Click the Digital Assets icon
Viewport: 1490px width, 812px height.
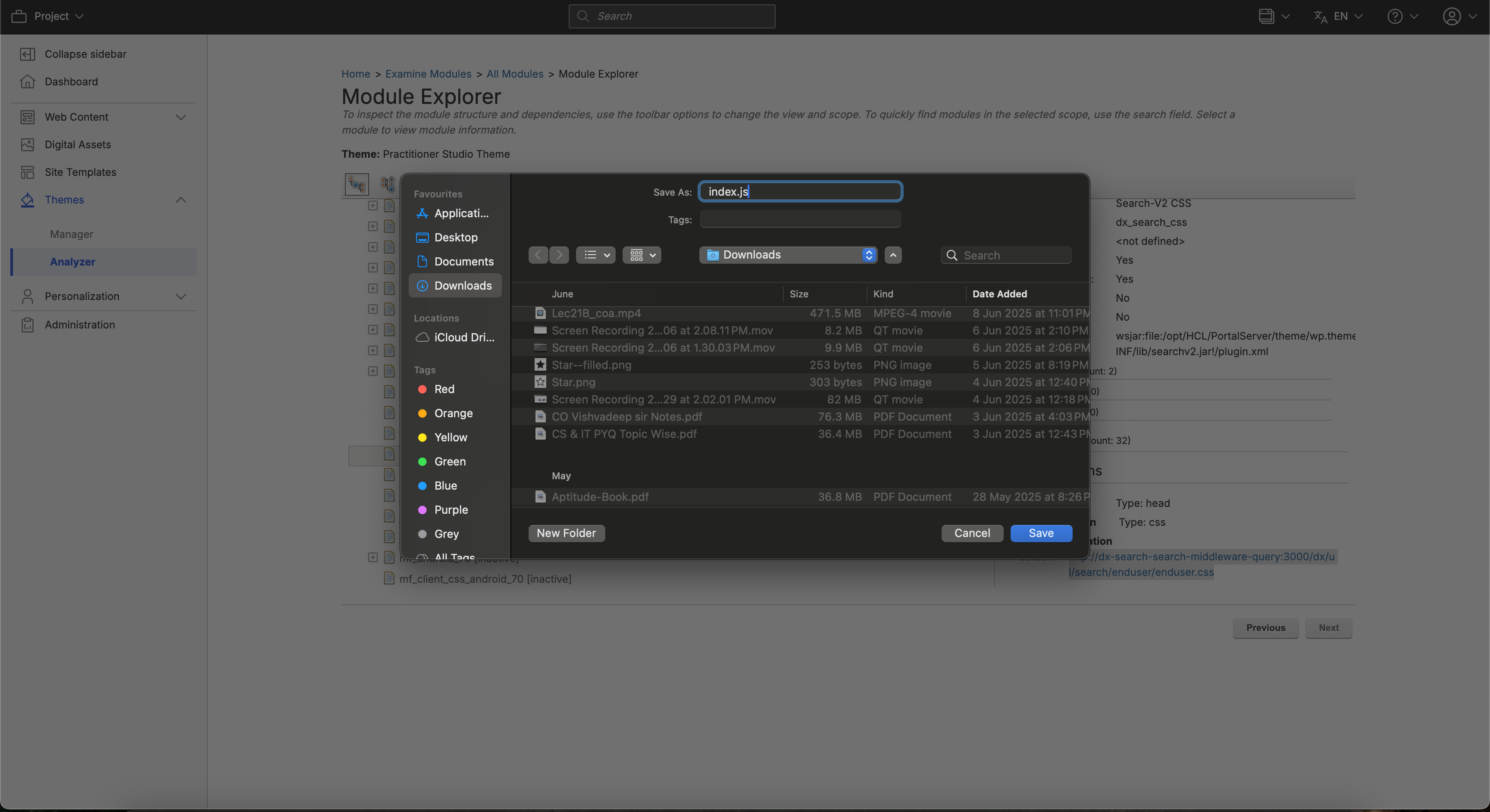coord(27,144)
